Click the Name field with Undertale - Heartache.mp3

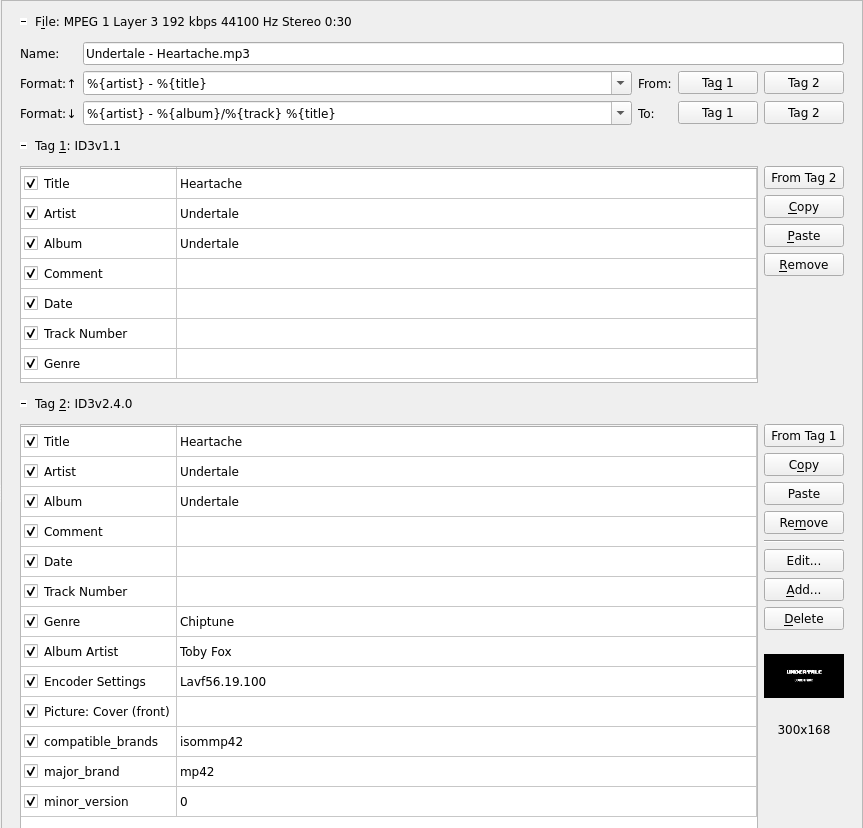coord(463,53)
